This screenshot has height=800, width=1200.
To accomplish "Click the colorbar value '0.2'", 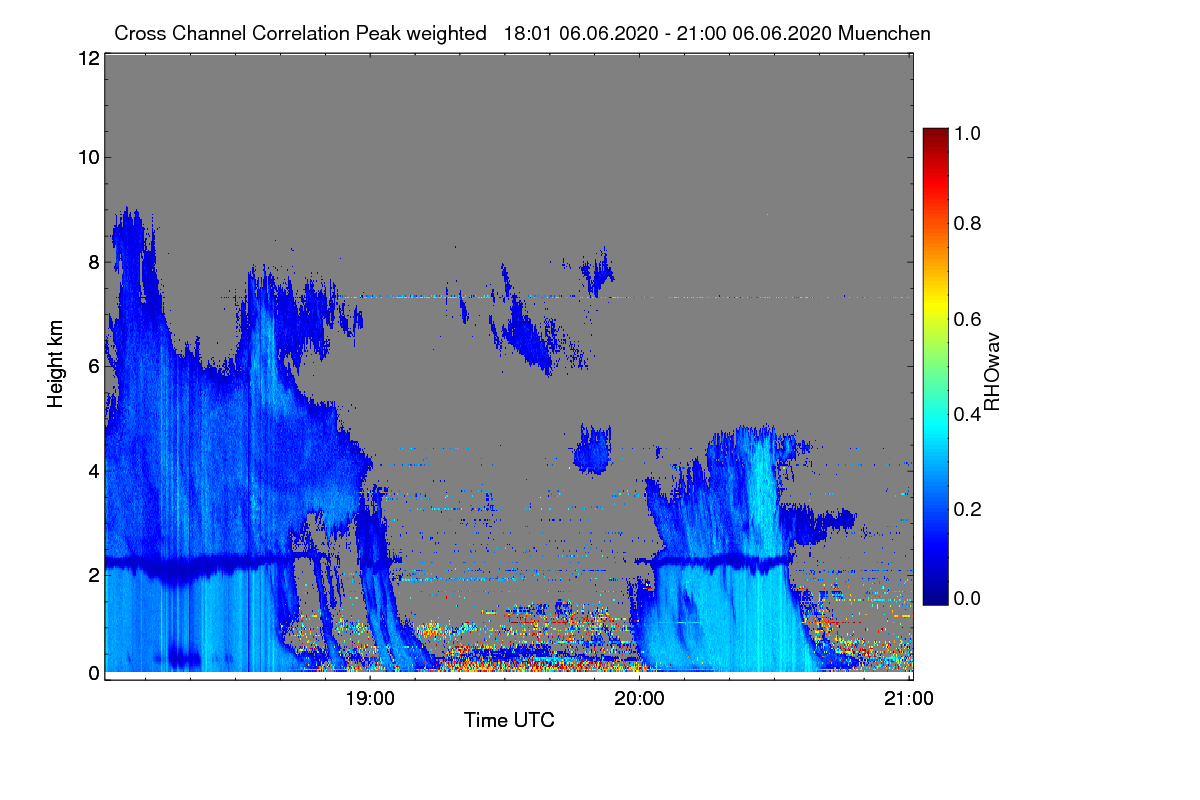I will [966, 508].
